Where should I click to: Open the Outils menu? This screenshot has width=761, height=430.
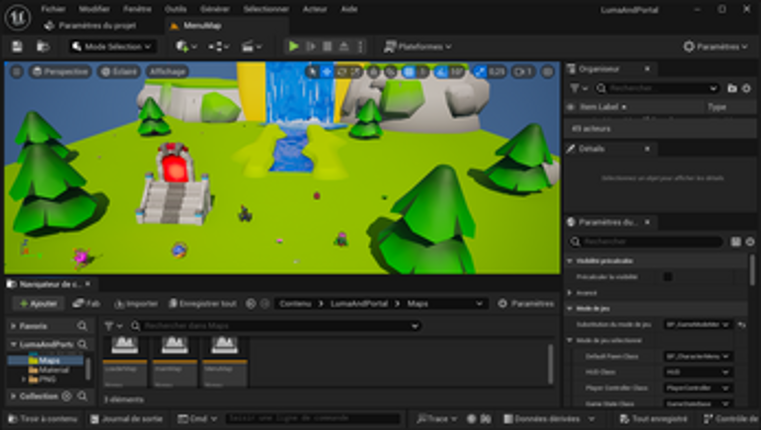click(176, 9)
